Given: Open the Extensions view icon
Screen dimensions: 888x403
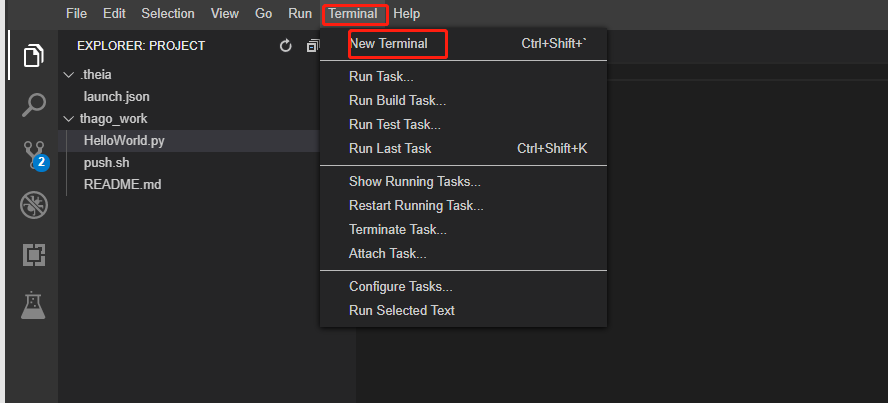Looking at the screenshot, I should [33, 255].
